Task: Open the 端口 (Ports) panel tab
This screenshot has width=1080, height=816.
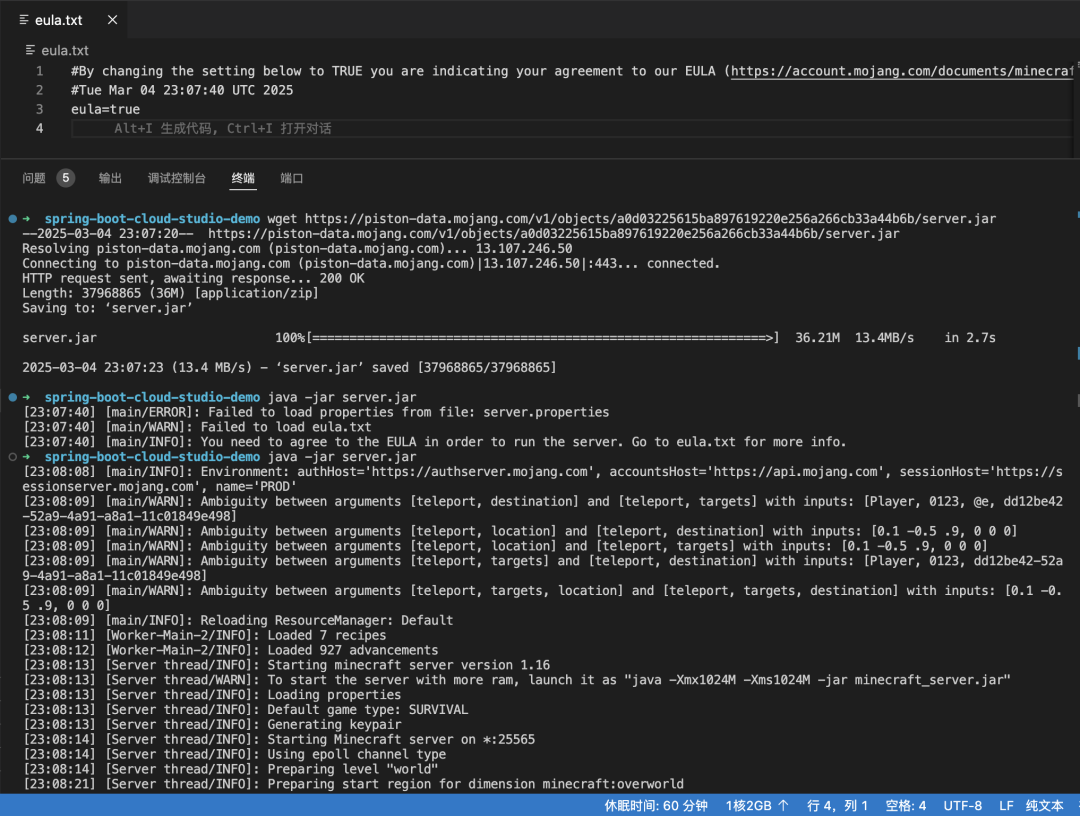Action: click(292, 178)
